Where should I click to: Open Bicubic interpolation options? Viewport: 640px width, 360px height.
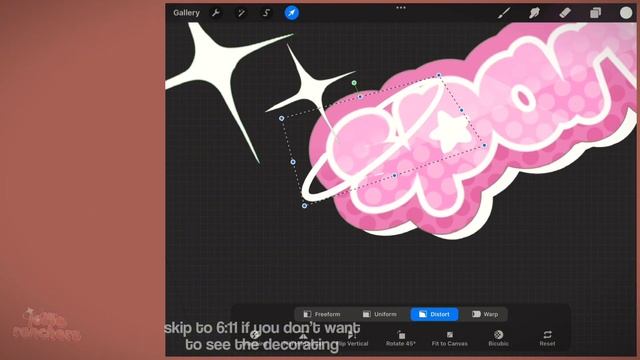point(498,339)
